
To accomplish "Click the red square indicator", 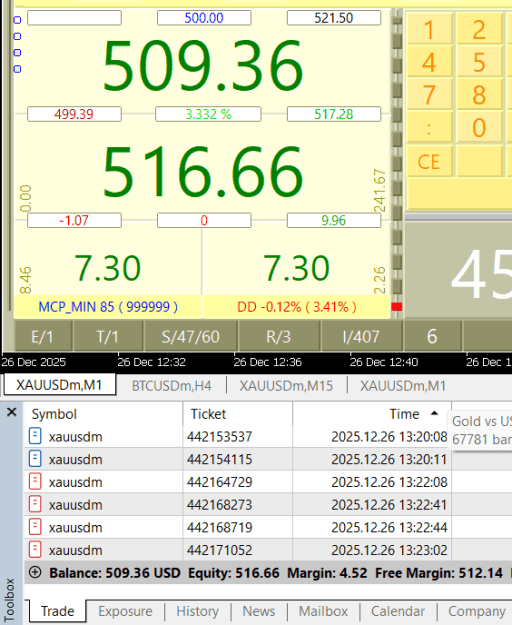I will pos(396,307).
